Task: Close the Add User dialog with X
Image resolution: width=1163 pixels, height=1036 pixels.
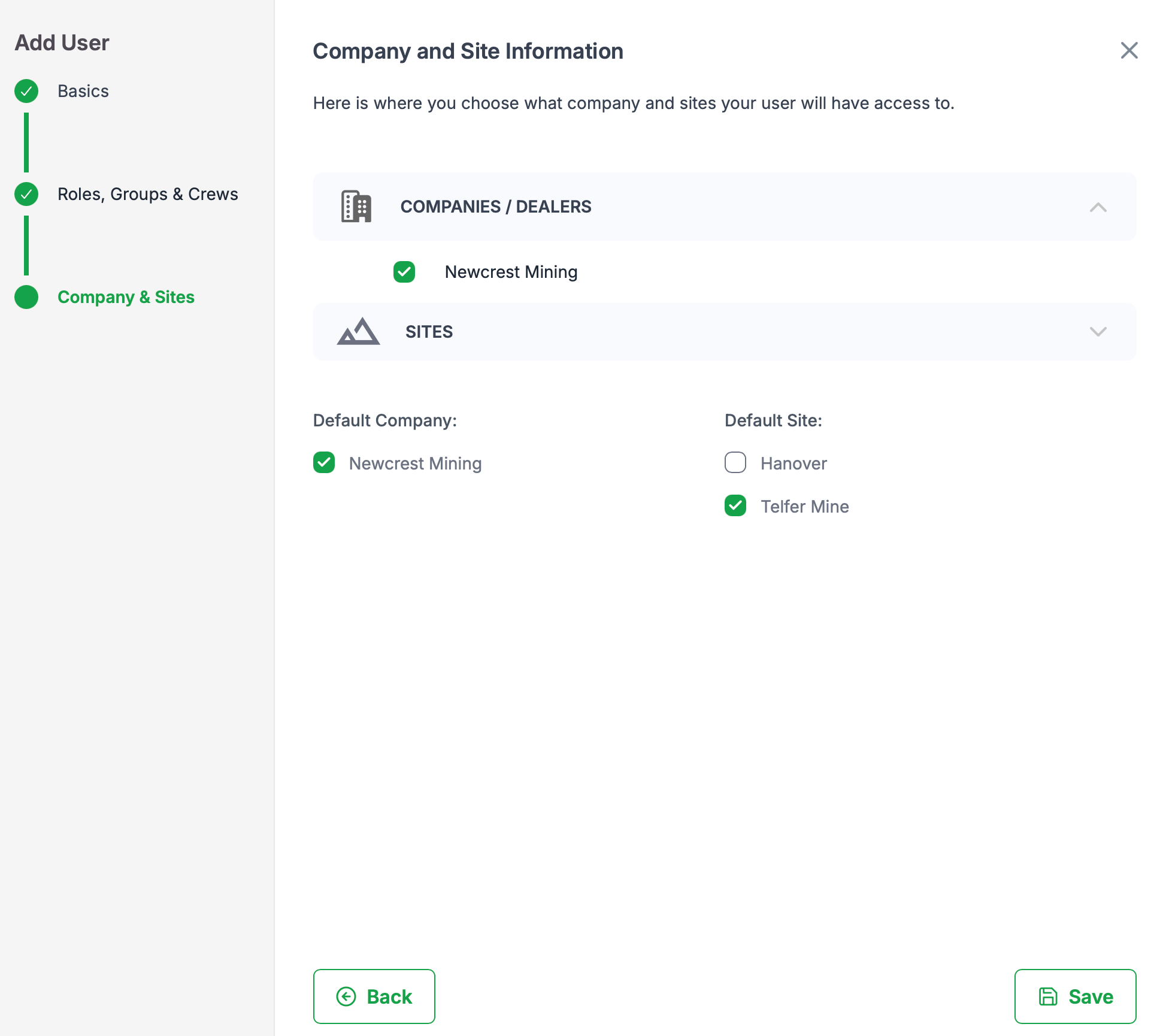Action: click(1129, 50)
